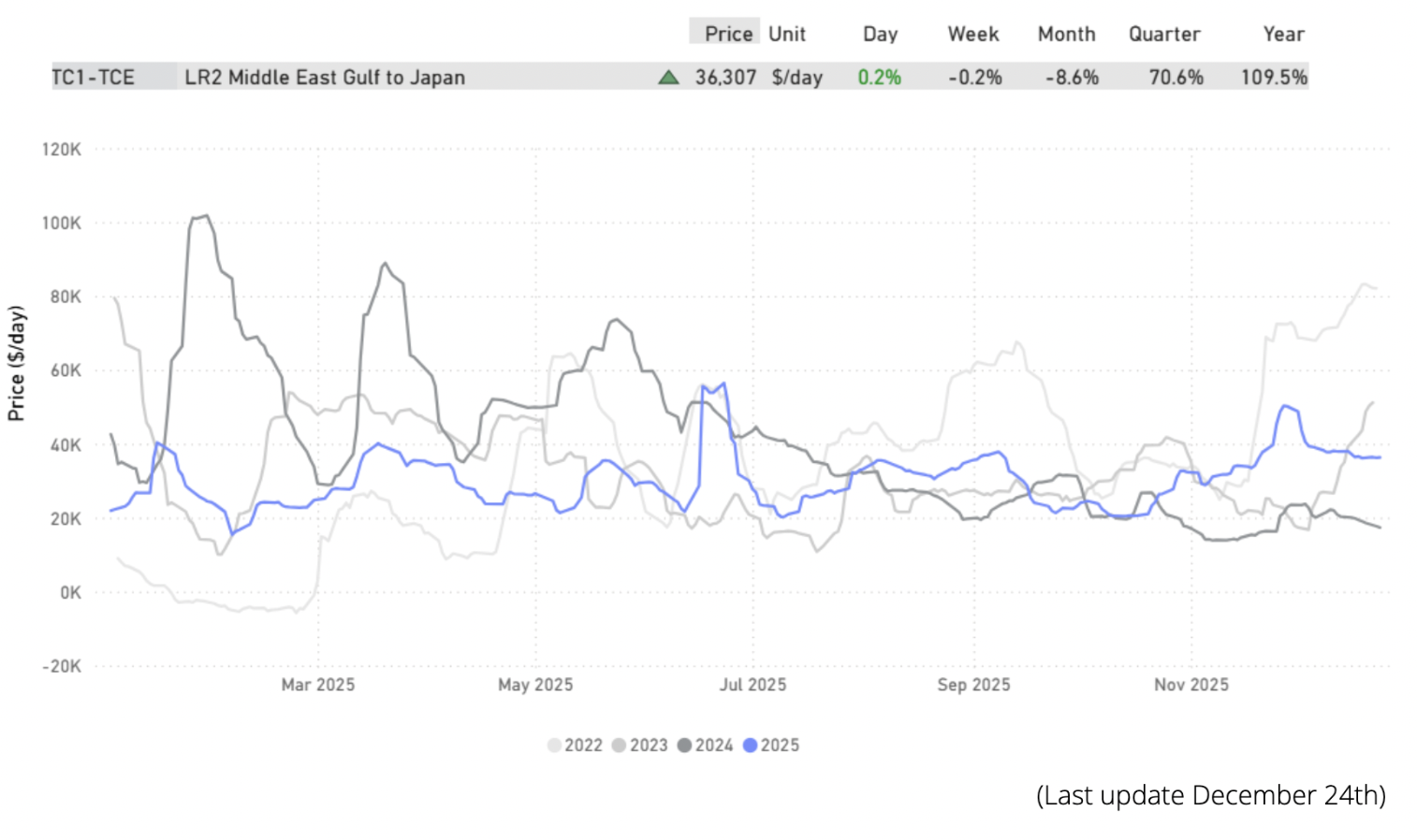The width and height of the screenshot is (1417, 840).
Task: Toggle the 2024 legend series
Action: (705, 746)
